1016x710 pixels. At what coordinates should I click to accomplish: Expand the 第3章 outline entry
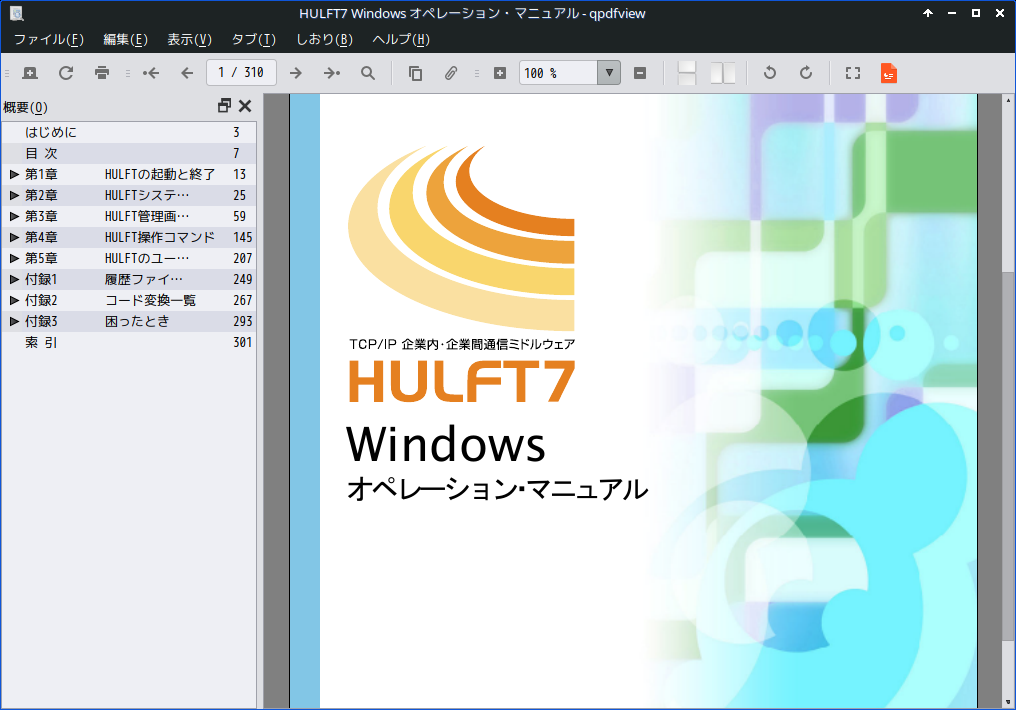pos(14,216)
